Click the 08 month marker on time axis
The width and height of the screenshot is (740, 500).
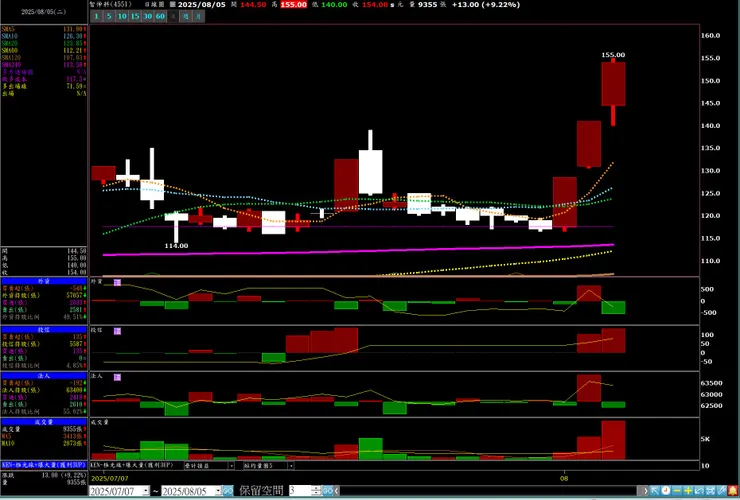tap(564, 478)
